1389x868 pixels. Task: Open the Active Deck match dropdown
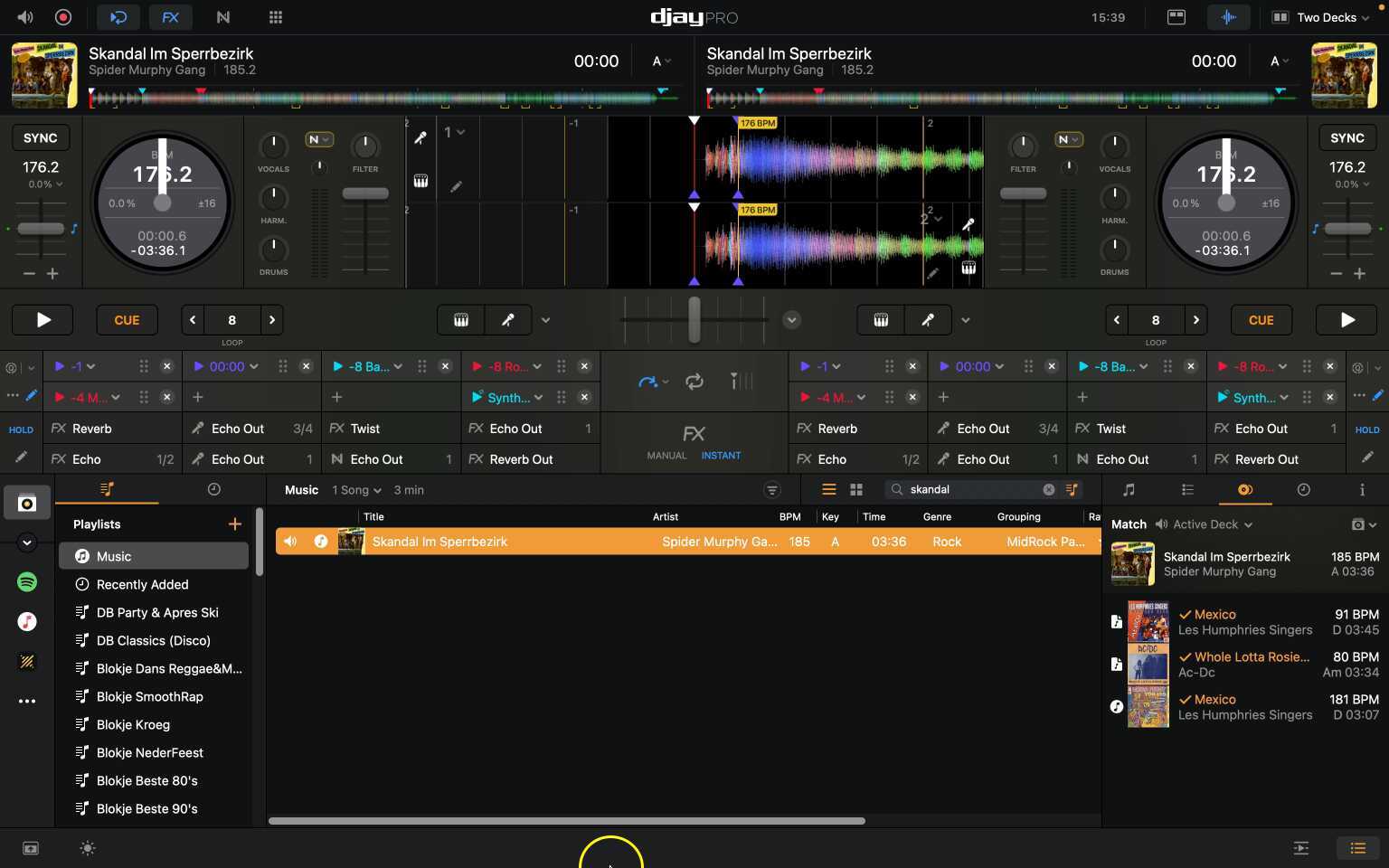point(1212,524)
